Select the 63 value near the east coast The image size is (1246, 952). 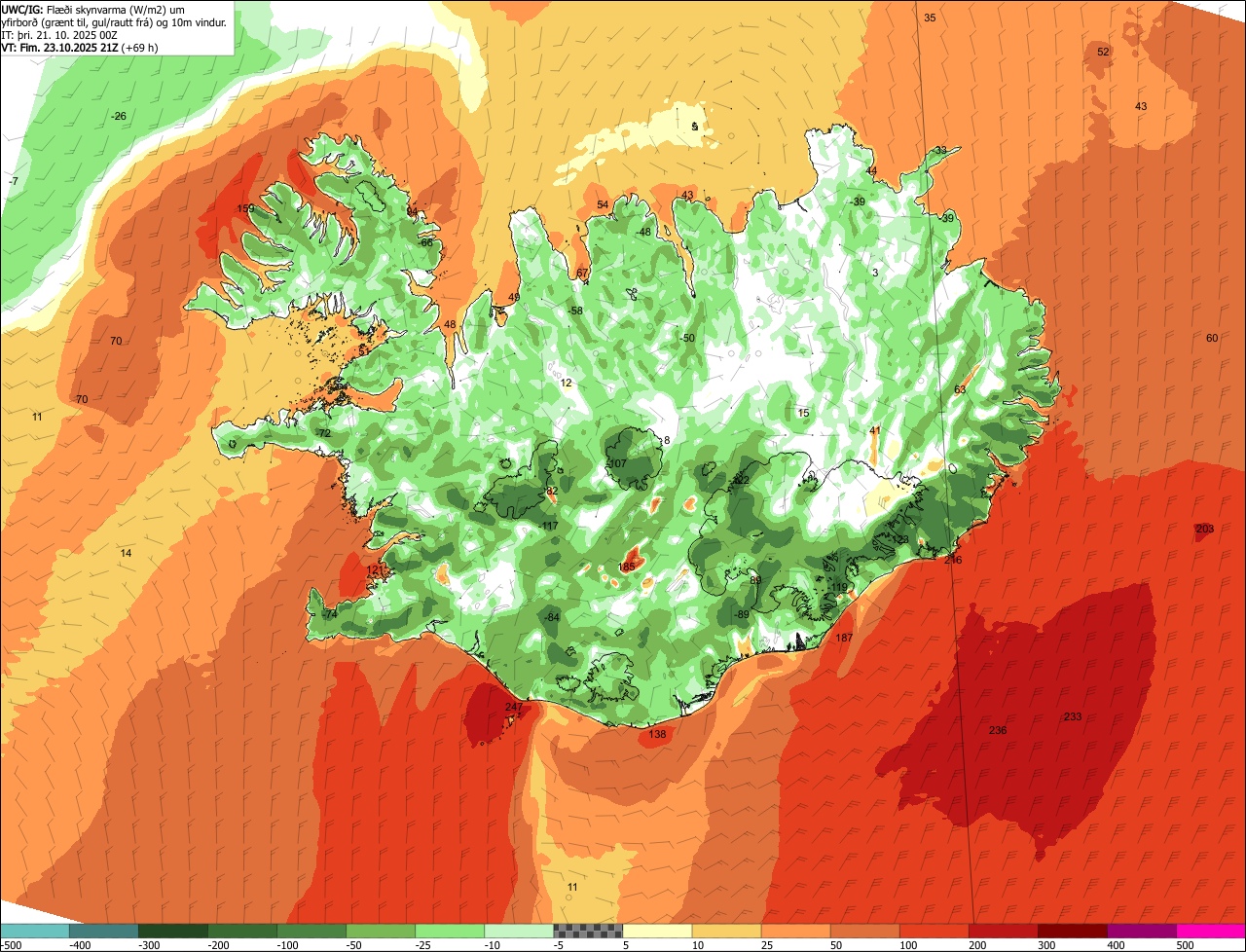click(x=960, y=389)
